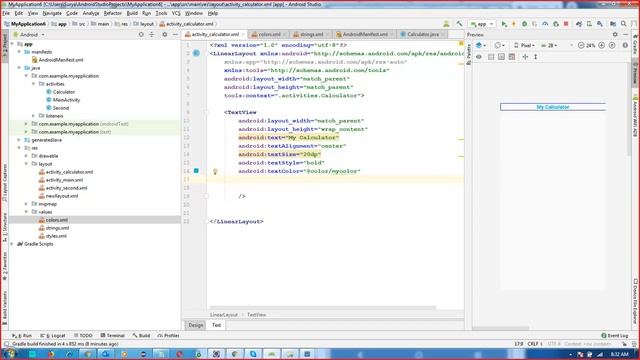Click the scroll-from-source target icon
The height and width of the screenshot is (360, 640).
click(x=141, y=35)
